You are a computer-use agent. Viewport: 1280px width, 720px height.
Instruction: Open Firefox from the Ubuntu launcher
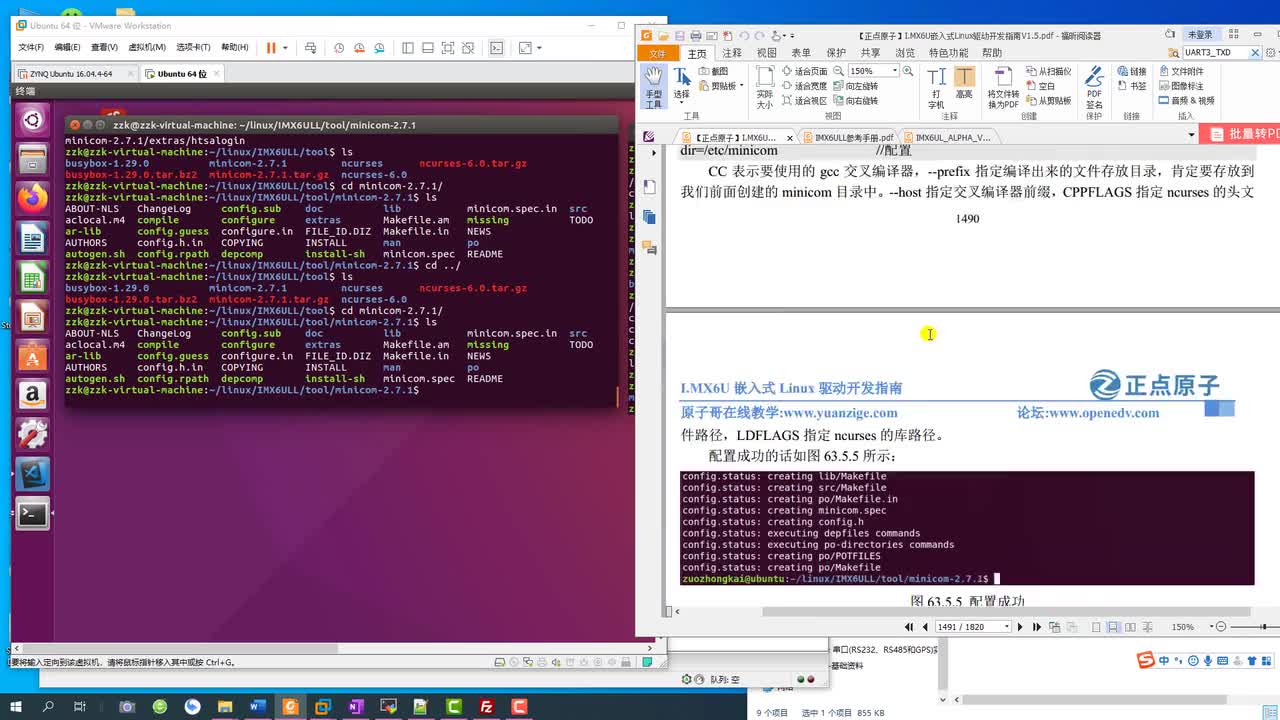click(x=32, y=197)
